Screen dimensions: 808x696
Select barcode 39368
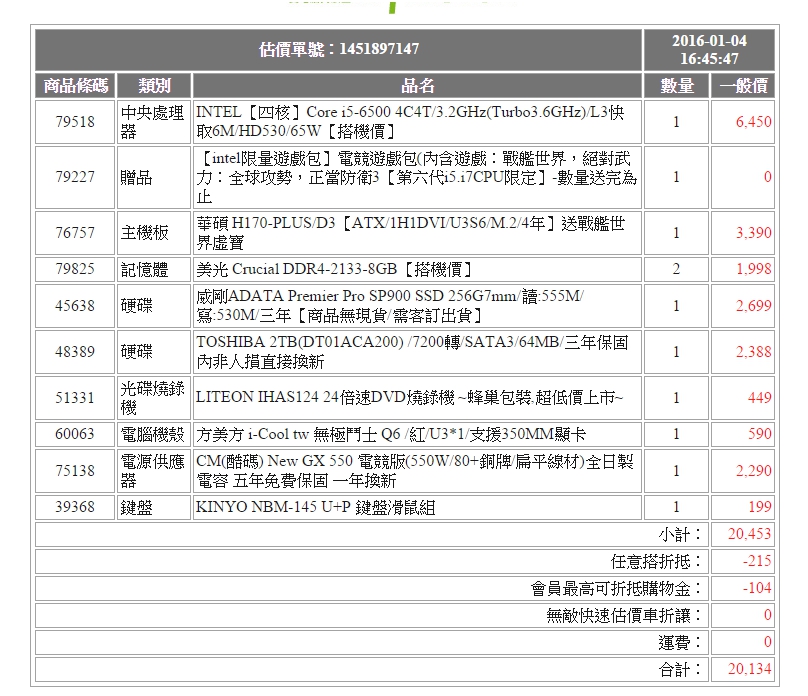point(75,507)
